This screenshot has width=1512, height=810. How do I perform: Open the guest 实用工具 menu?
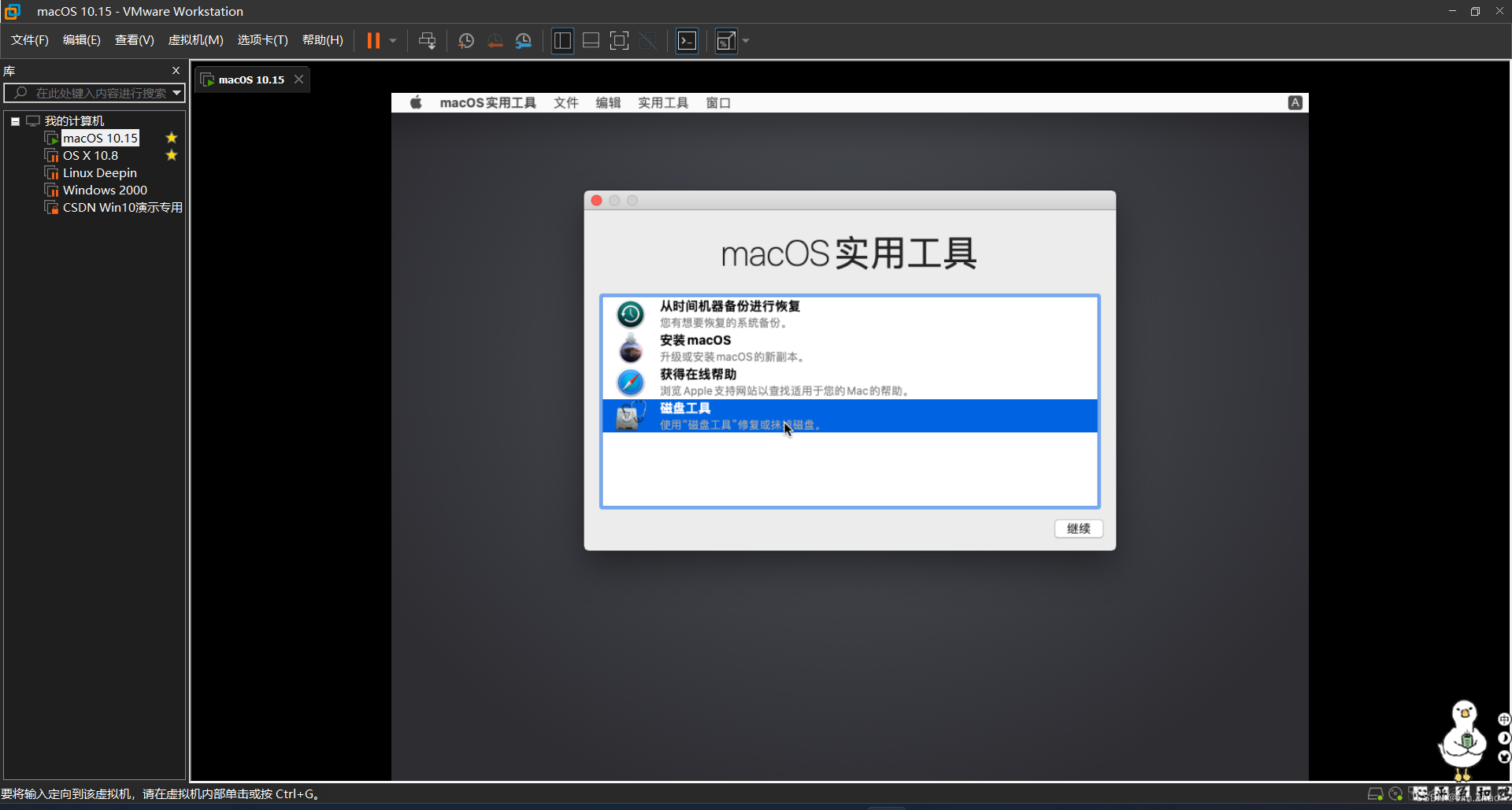(x=663, y=103)
